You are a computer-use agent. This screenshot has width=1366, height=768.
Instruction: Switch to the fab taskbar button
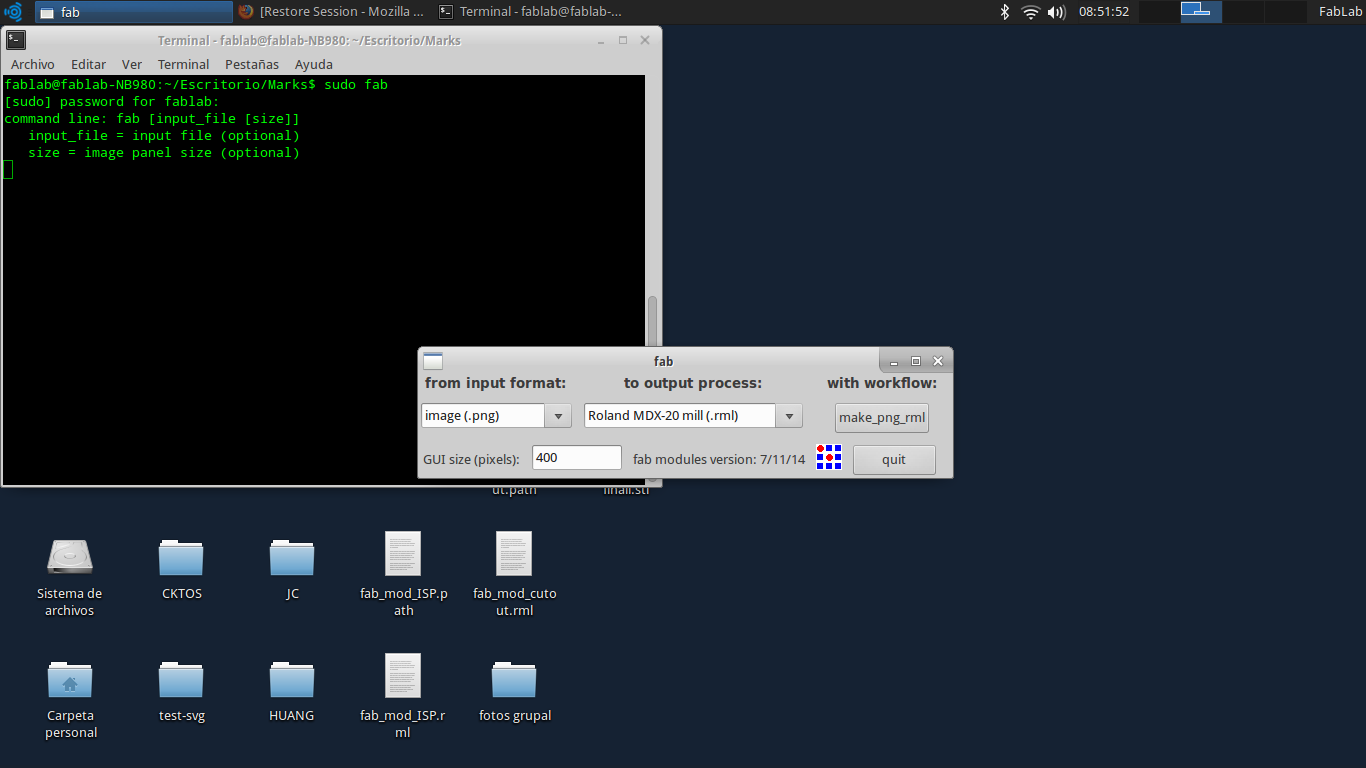click(x=133, y=12)
